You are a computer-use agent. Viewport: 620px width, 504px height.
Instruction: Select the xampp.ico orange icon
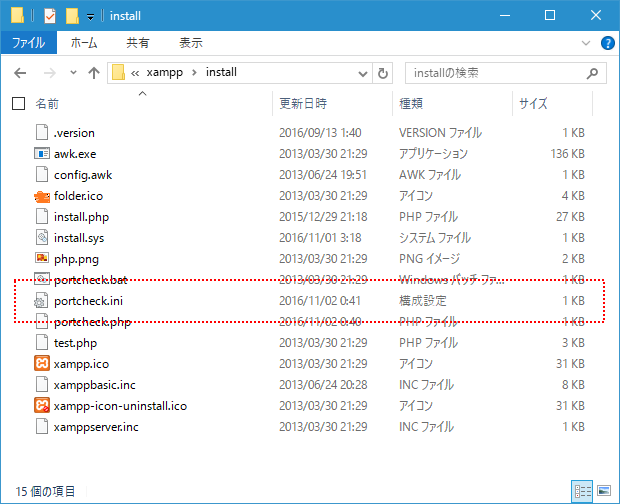42,363
